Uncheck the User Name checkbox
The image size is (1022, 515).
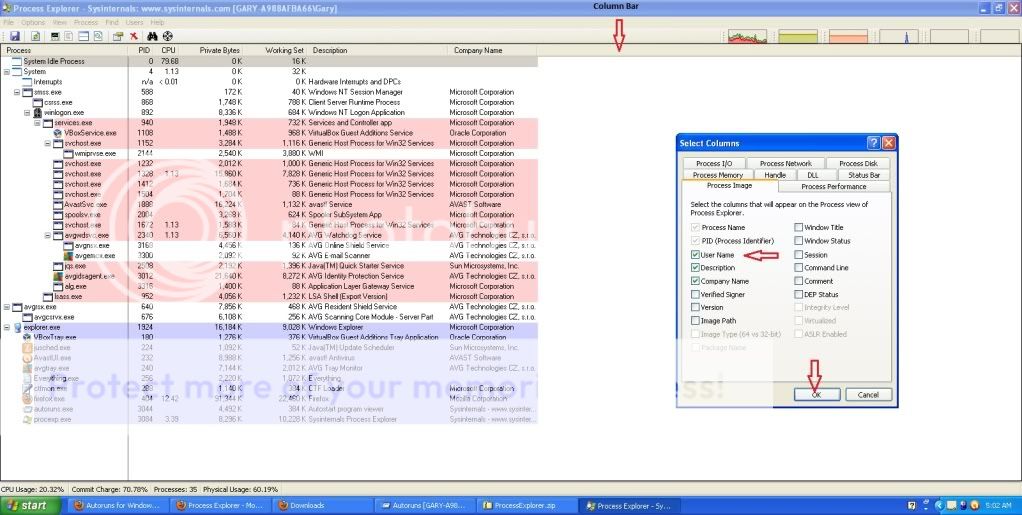tap(695, 255)
